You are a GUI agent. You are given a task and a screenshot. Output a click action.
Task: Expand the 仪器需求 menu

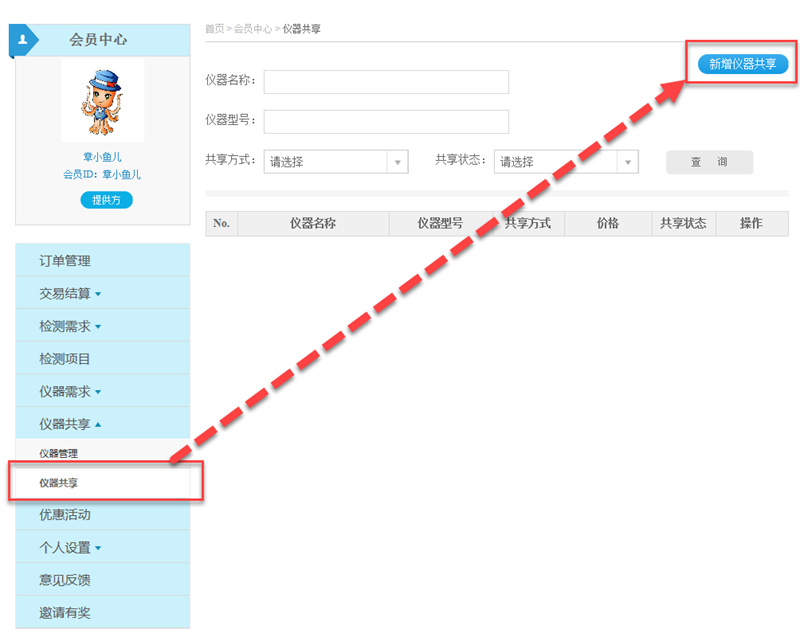[x=70, y=392]
